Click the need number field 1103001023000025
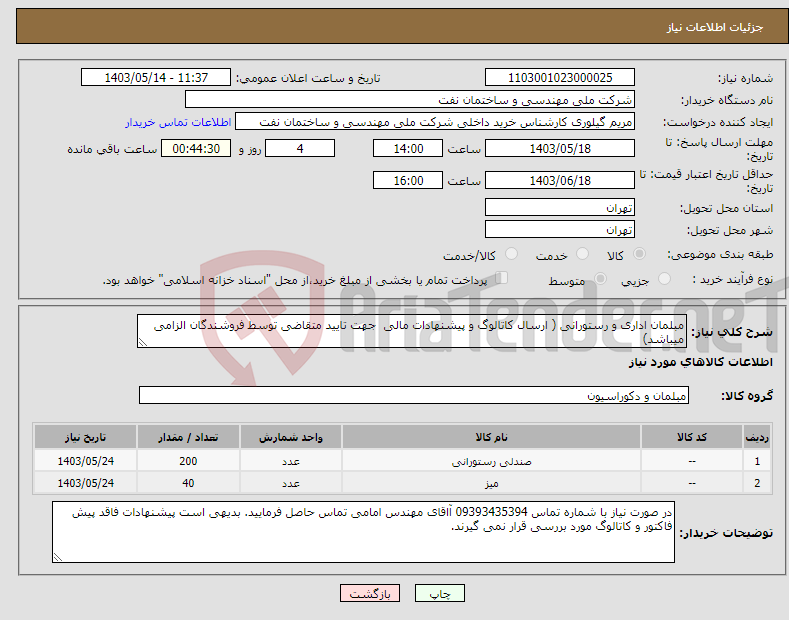The width and height of the screenshot is (789, 620). (x=560, y=78)
